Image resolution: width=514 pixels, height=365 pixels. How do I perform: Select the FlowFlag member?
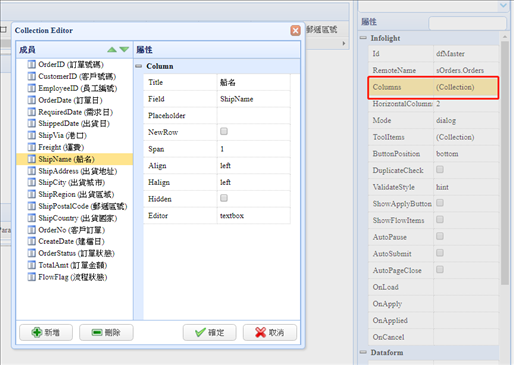pyautogui.click(x=72, y=277)
